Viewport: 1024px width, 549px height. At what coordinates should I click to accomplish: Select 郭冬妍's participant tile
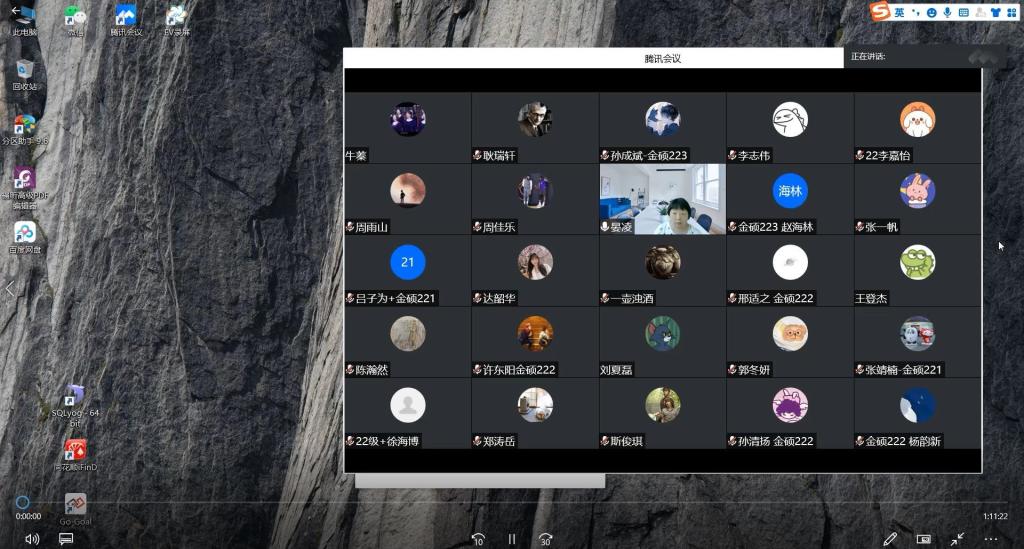790,342
